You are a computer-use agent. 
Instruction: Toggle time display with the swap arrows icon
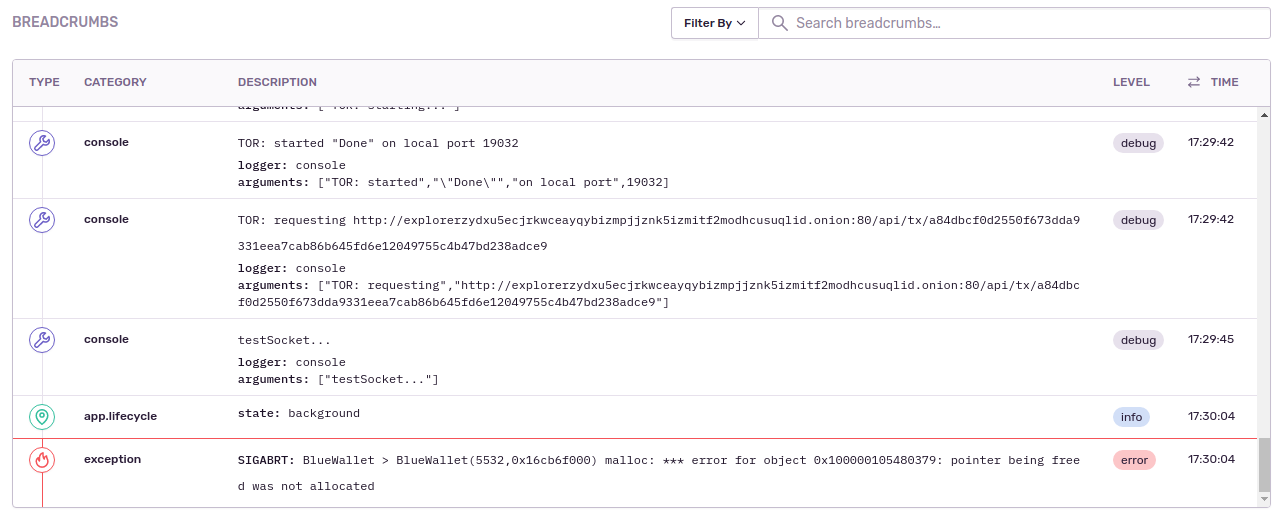tap(1194, 82)
